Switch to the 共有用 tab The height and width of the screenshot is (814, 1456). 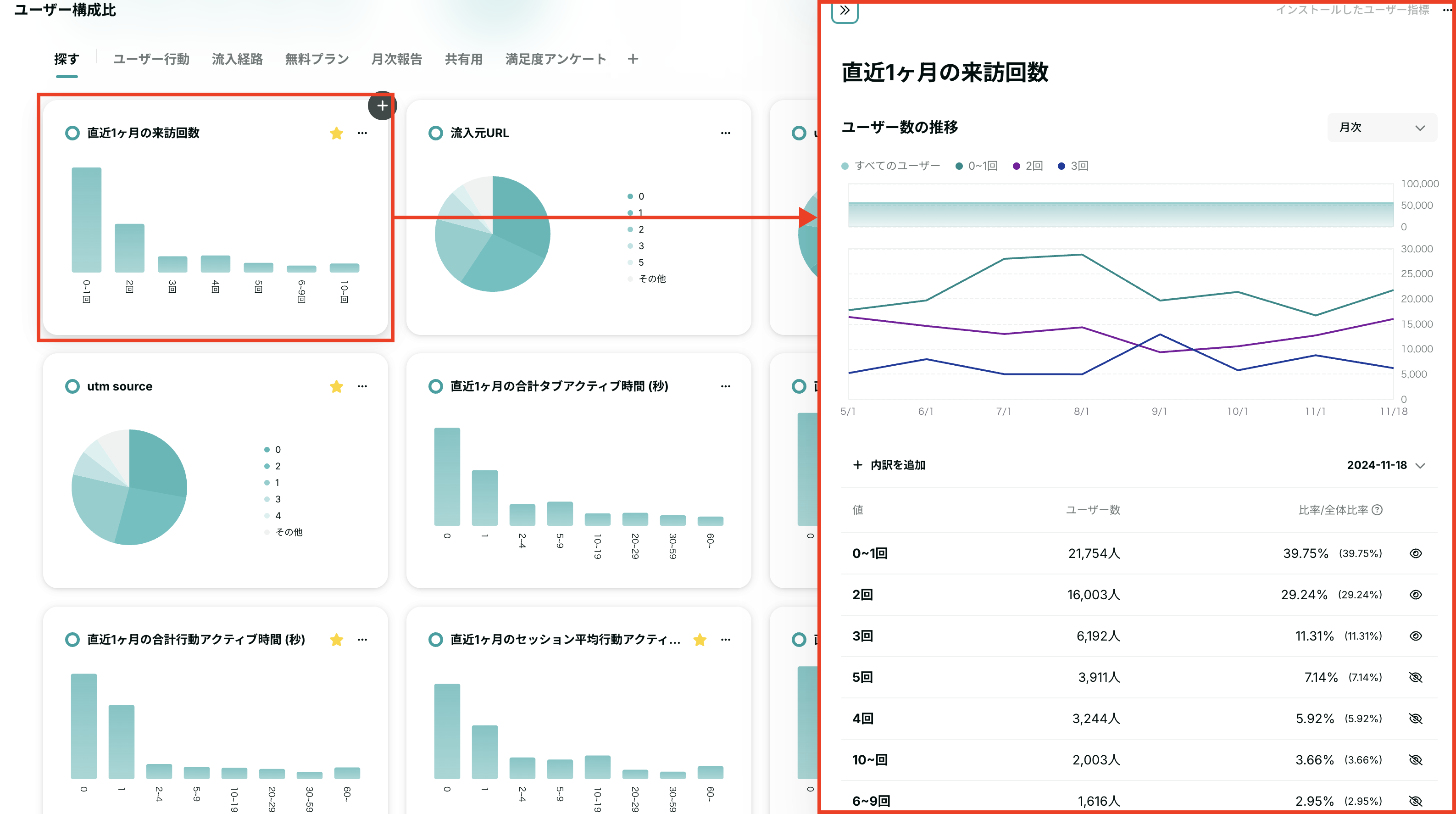463,59
